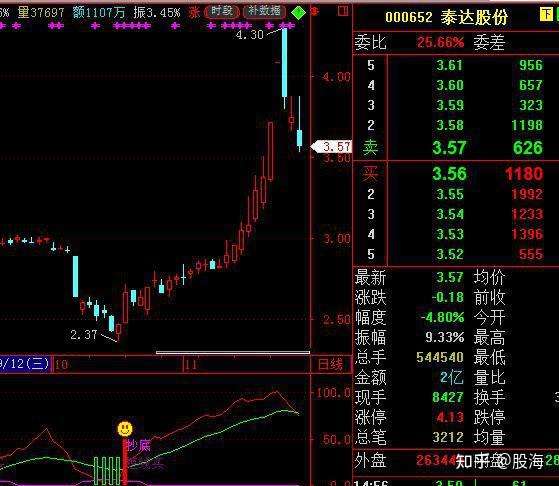Select the 日线 daily chart period
This screenshot has height=486, width=559.
[x=330, y=364]
